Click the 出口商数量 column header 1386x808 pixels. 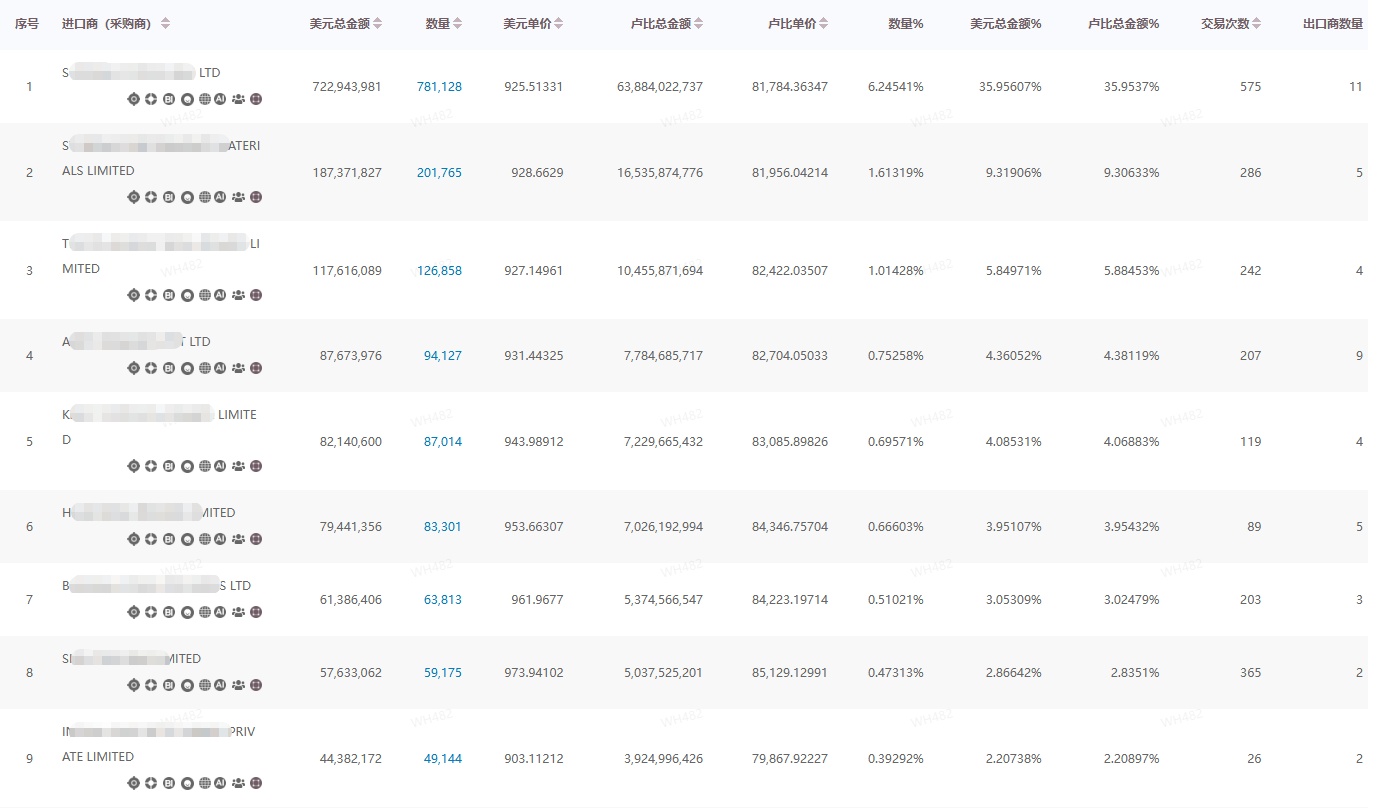(x=1332, y=24)
